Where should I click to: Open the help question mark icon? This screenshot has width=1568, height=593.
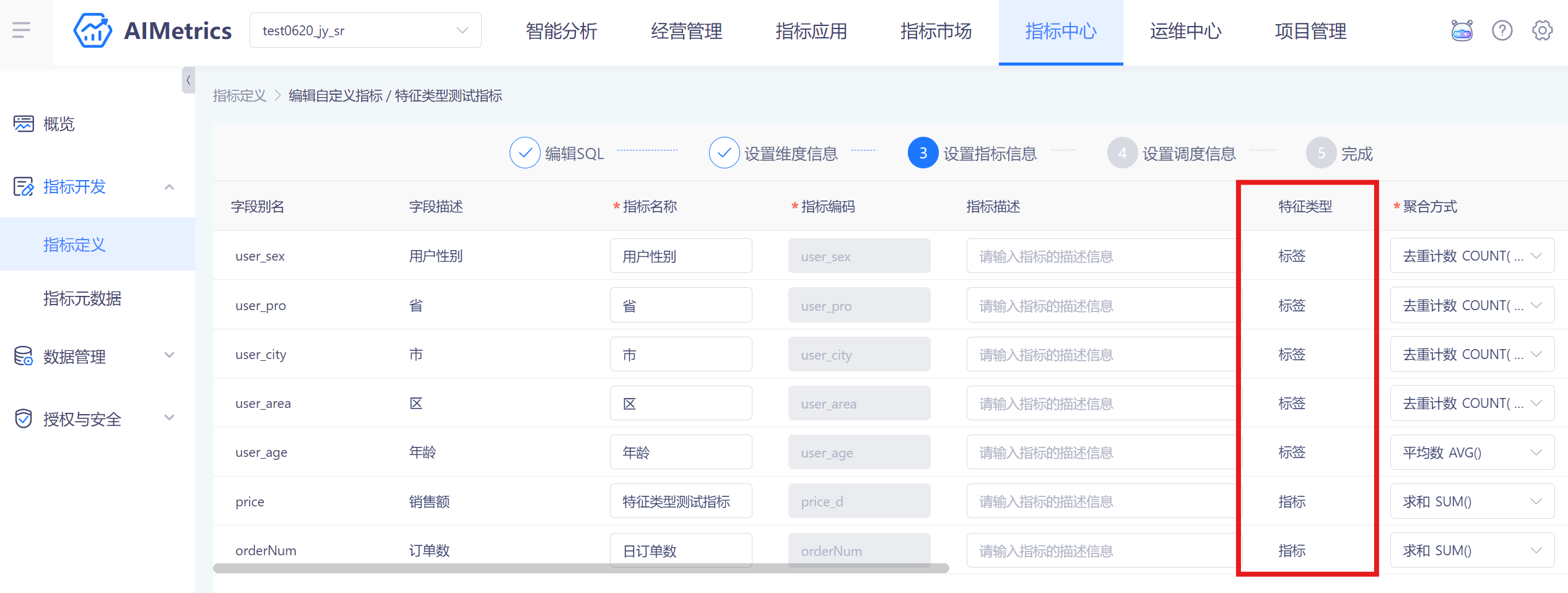(1502, 30)
